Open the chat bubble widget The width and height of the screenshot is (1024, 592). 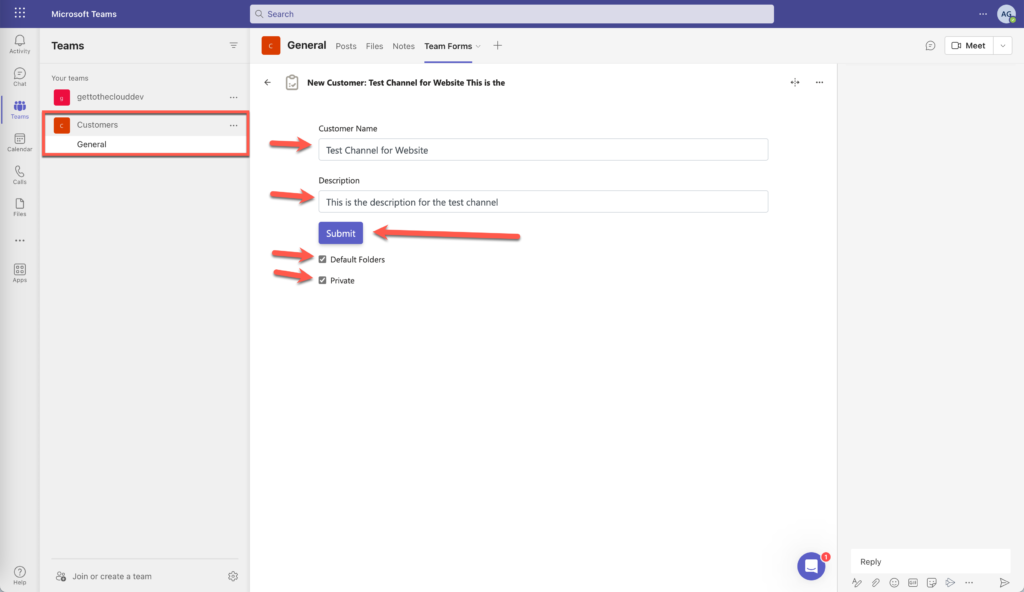point(811,566)
